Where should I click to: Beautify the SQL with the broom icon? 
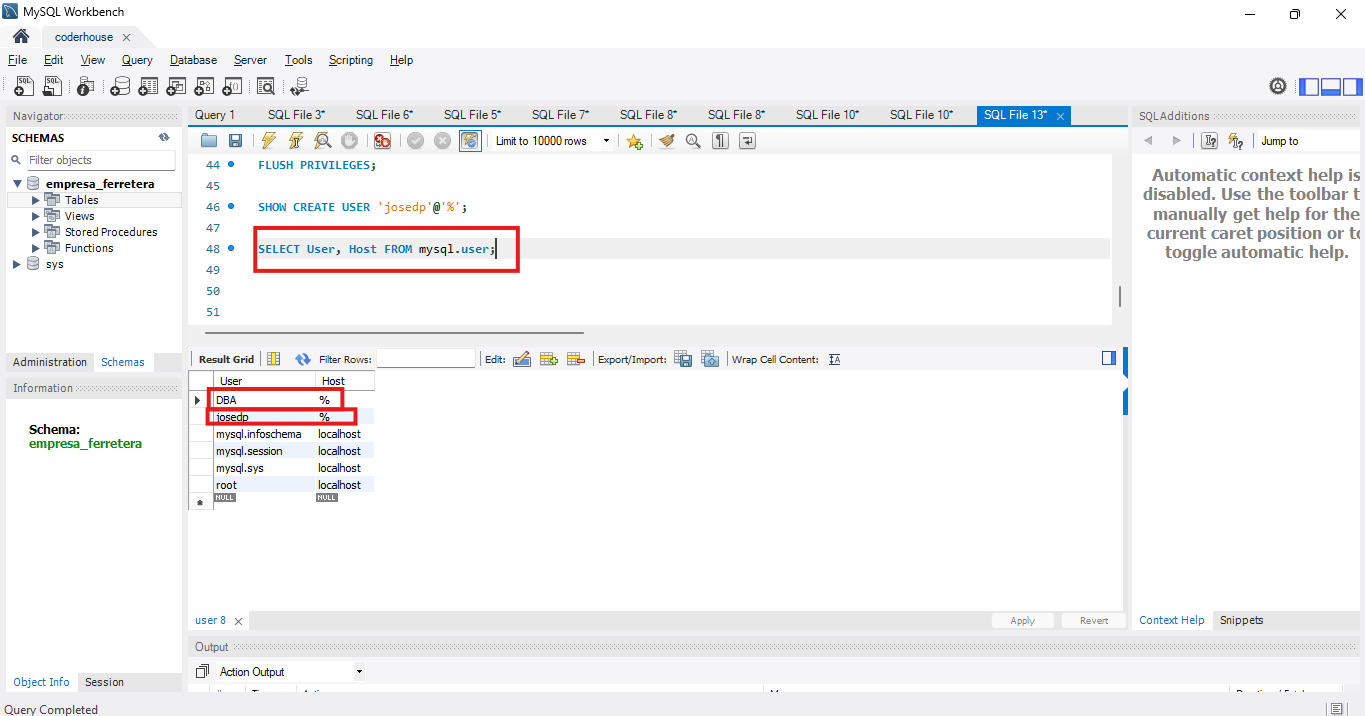pos(667,141)
